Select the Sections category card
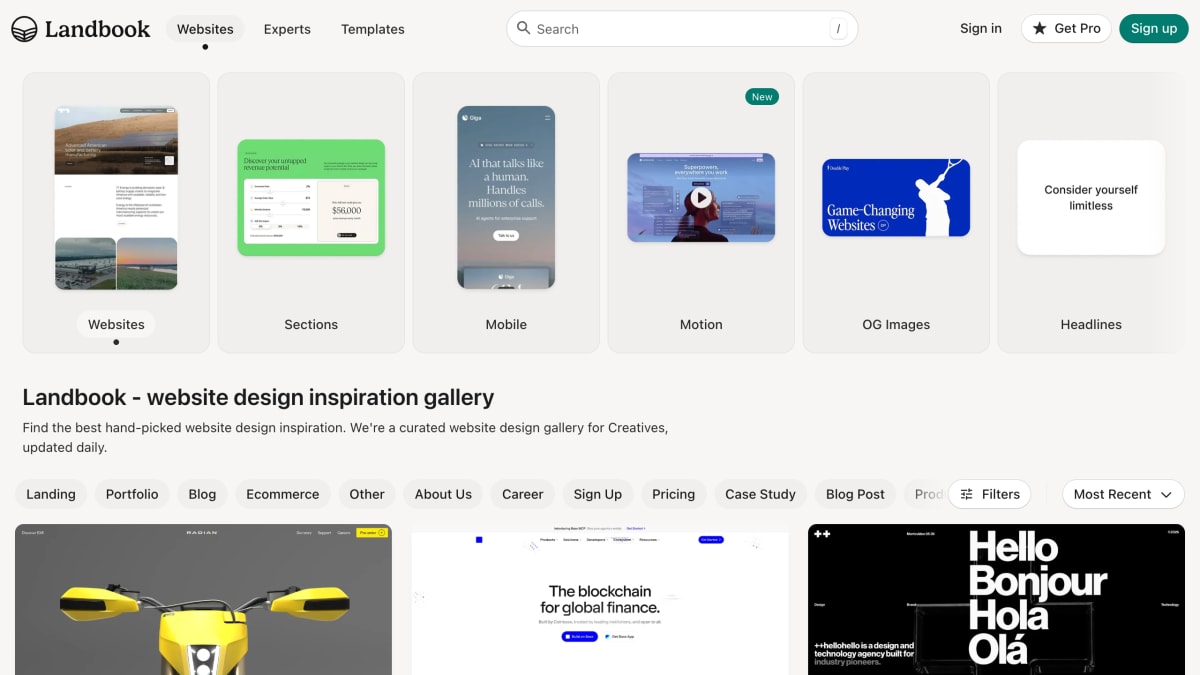 311,212
